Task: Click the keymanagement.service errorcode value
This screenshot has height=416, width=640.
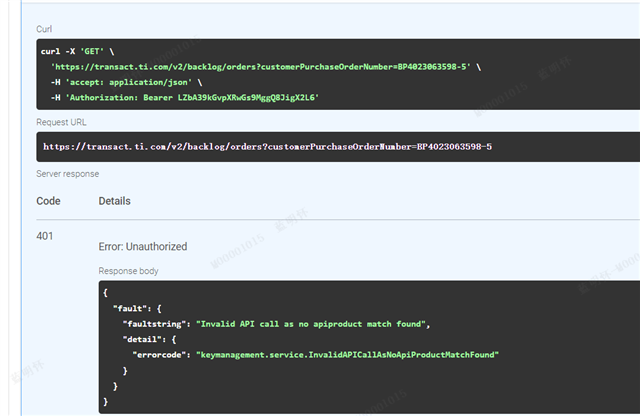Action: click(x=347, y=355)
